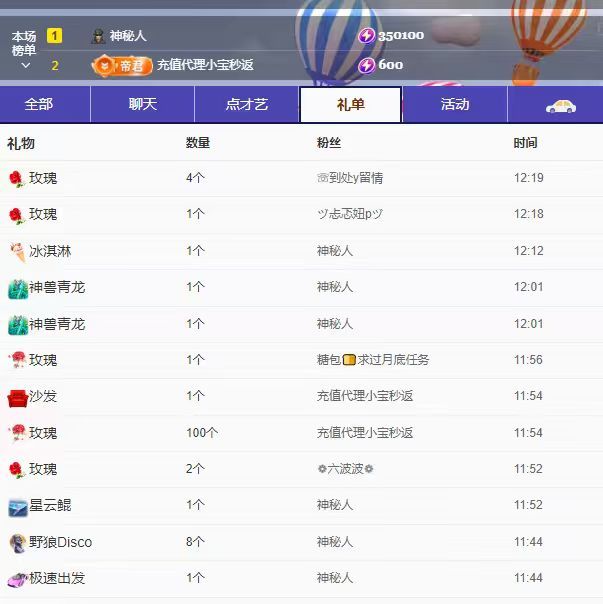Click the 野狼Disco gift icon
The width and height of the screenshot is (603, 604).
coord(16,543)
